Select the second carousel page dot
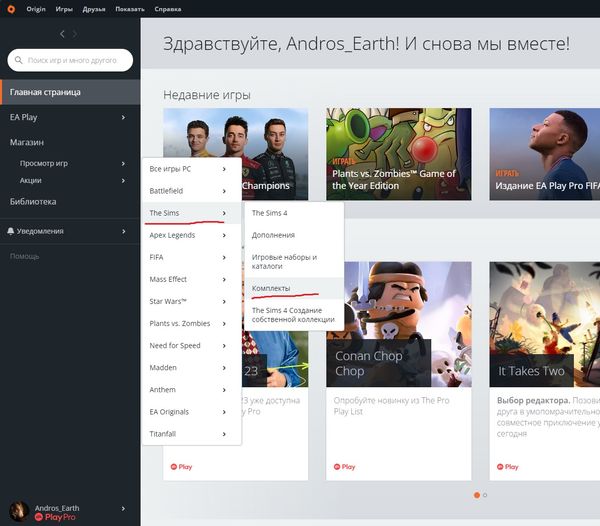 click(x=485, y=495)
